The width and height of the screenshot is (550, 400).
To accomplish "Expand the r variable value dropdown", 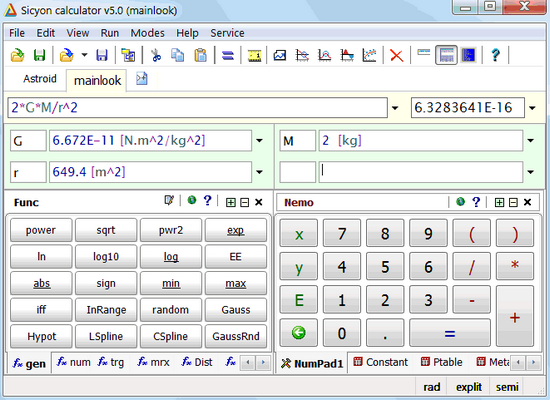I will tap(259, 172).
